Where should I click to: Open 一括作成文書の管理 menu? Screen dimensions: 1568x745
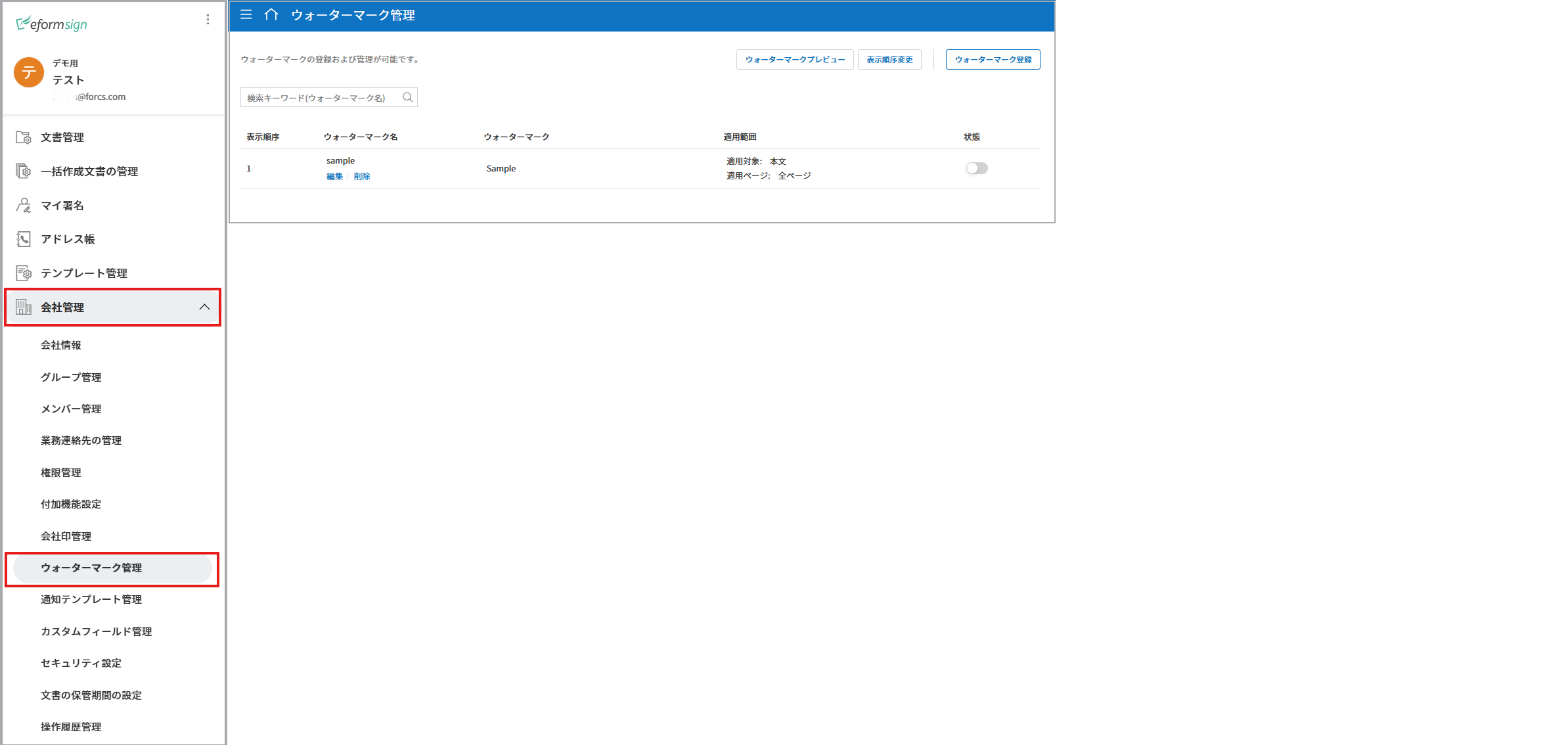(89, 171)
